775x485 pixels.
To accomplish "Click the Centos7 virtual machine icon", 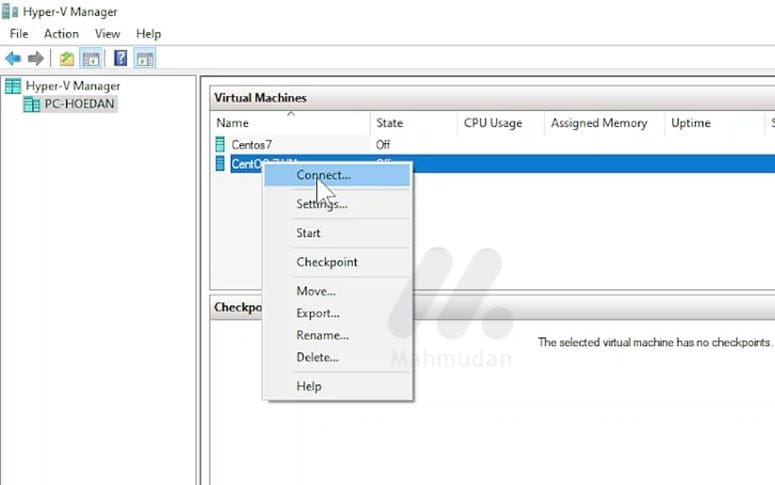I will pyautogui.click(x=220, y=144).
